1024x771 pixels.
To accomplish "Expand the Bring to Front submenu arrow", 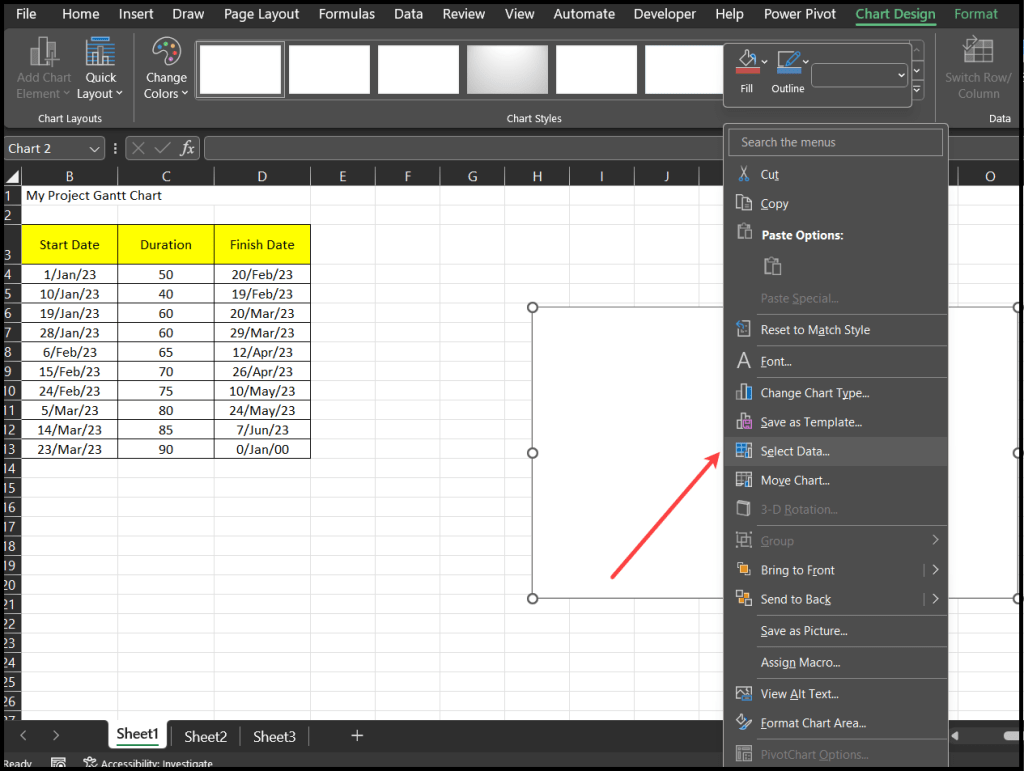I will pos(935,569).
